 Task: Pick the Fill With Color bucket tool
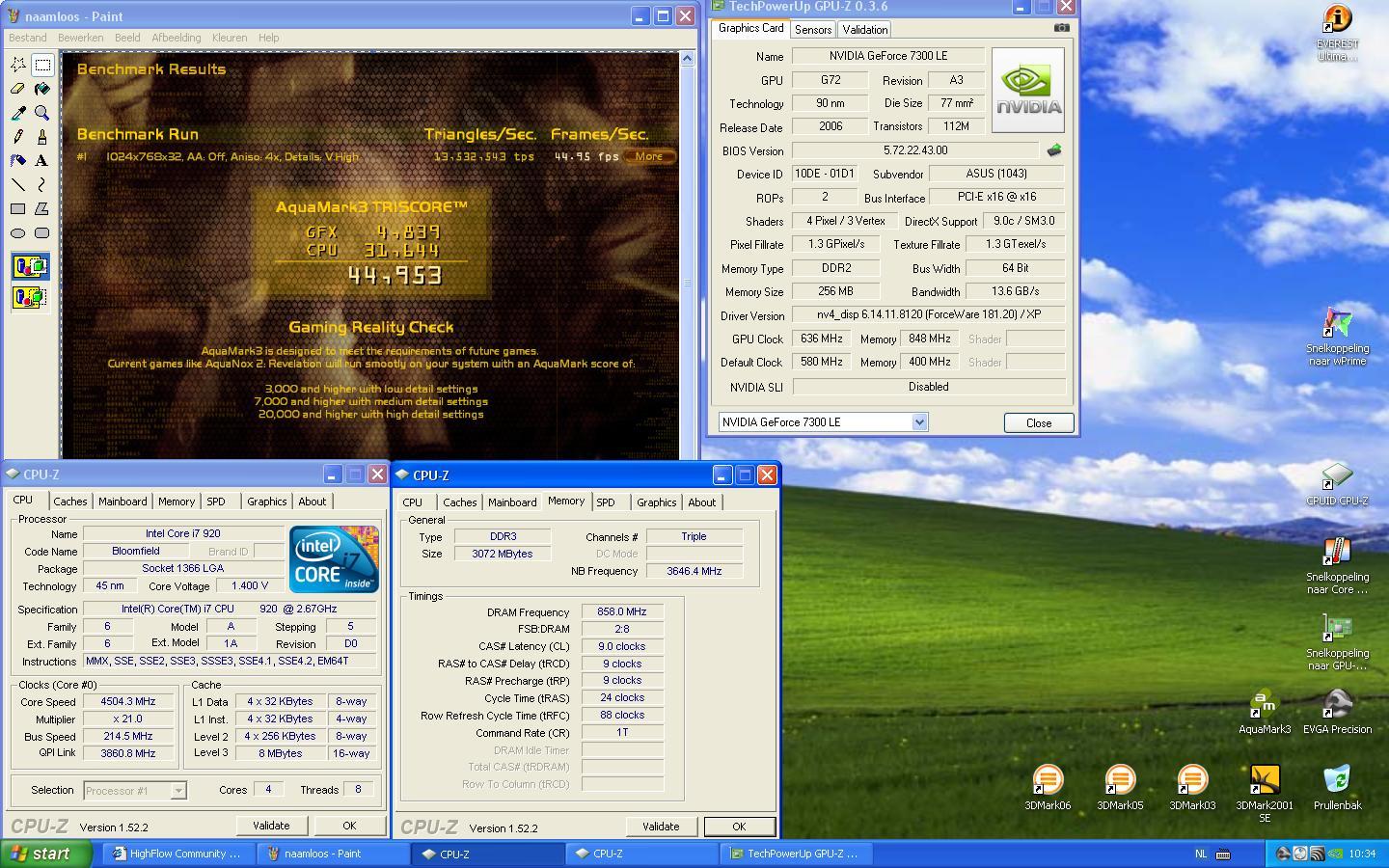pyautogui.click(x=42, y=89)
